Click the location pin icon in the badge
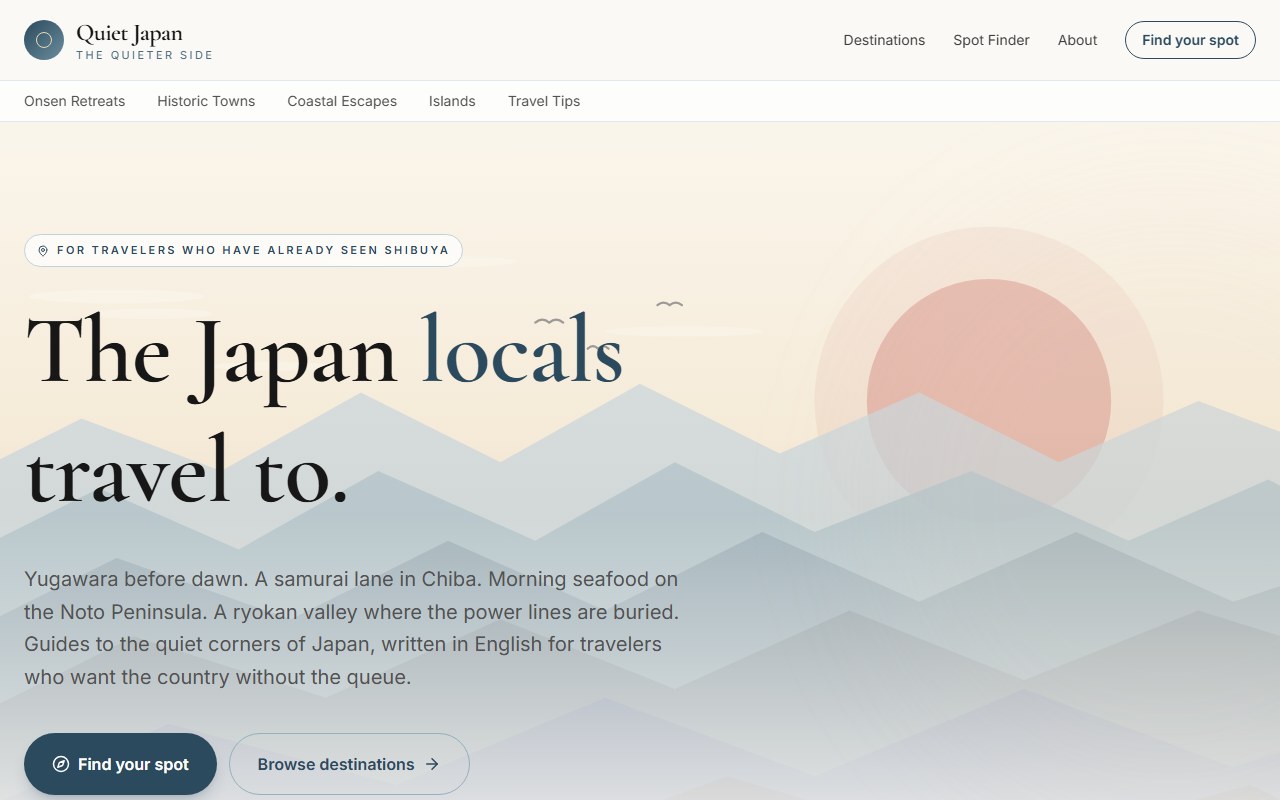Screen dimensions: 1280x800 (43, 250)
